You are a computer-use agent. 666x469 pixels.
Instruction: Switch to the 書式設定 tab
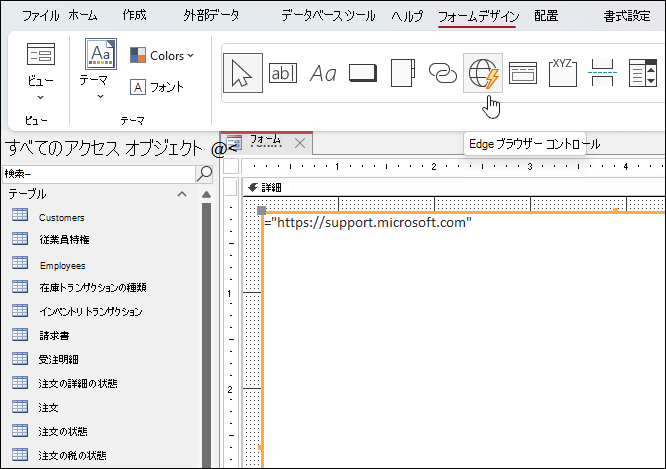(627, 16)
